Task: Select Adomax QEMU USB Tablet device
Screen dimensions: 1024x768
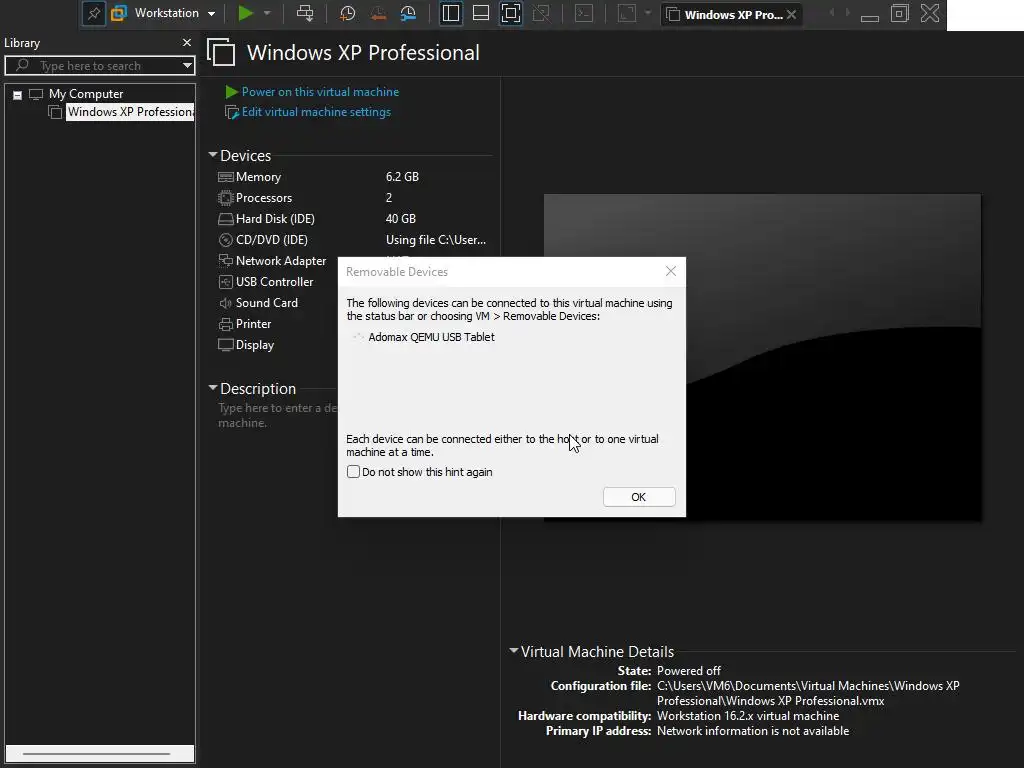Action: pos(431,337)
